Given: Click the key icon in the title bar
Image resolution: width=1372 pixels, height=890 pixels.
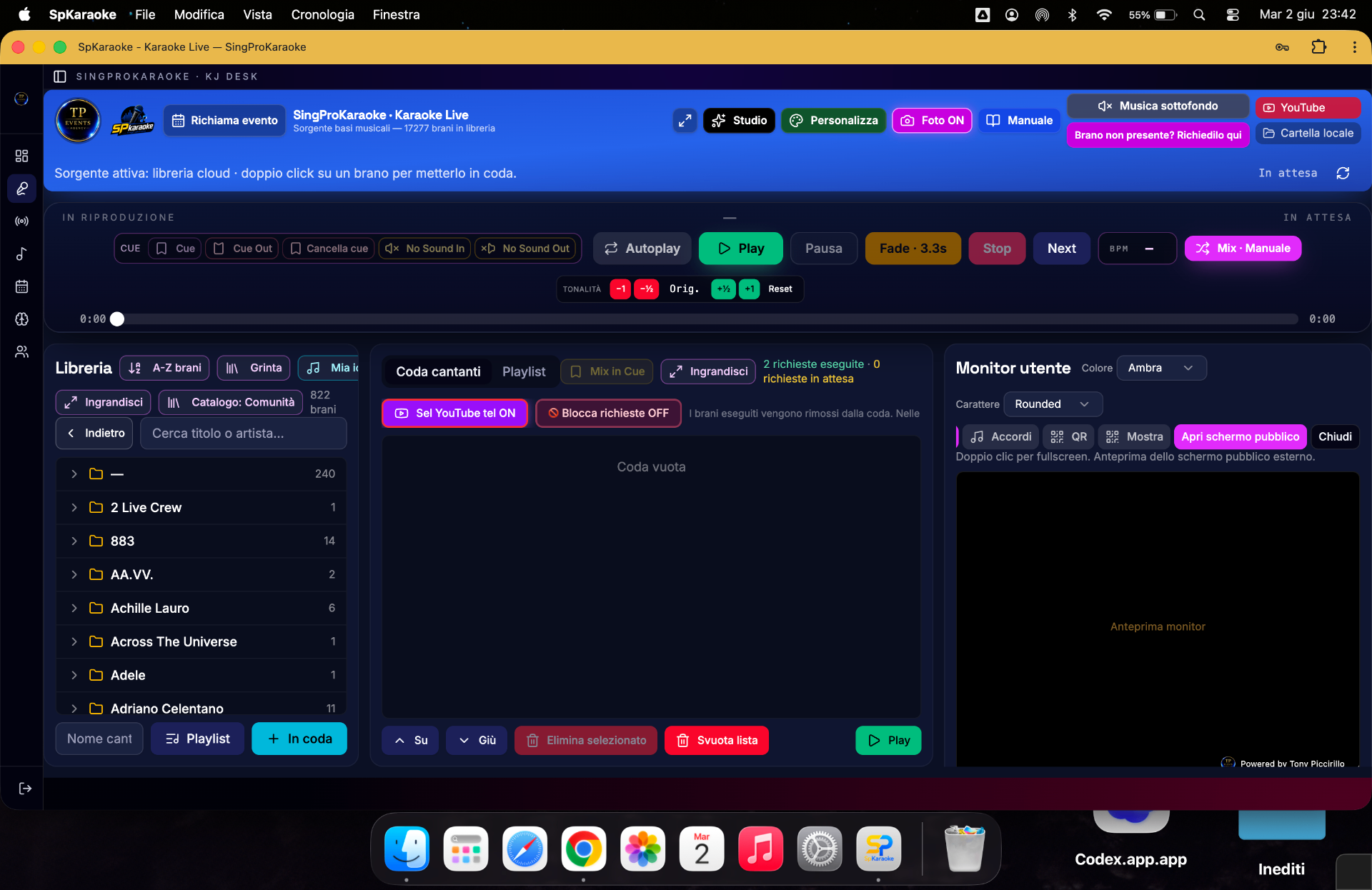Looking at the screenshot, I should pos(1282,47).
